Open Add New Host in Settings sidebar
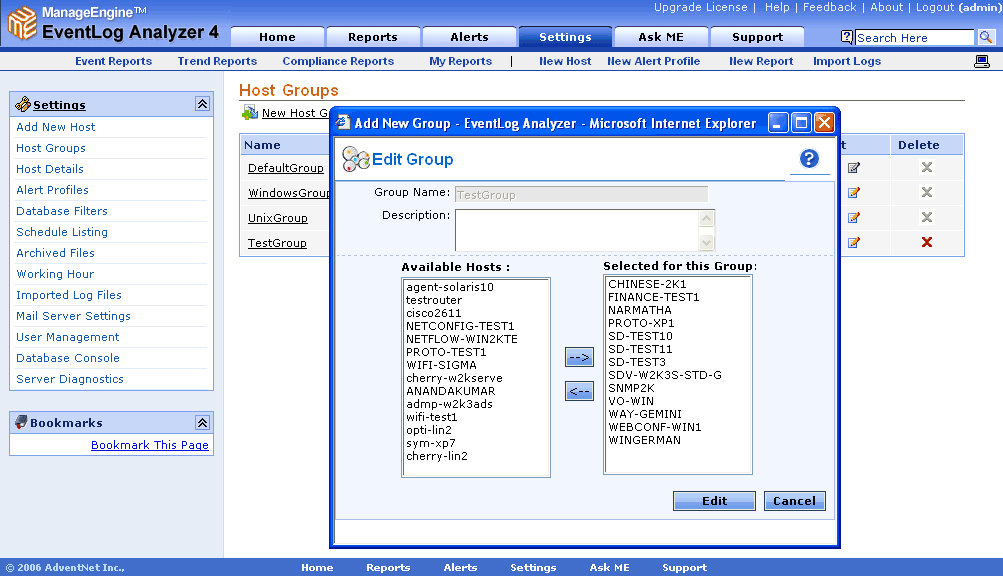 click(56, 127)
